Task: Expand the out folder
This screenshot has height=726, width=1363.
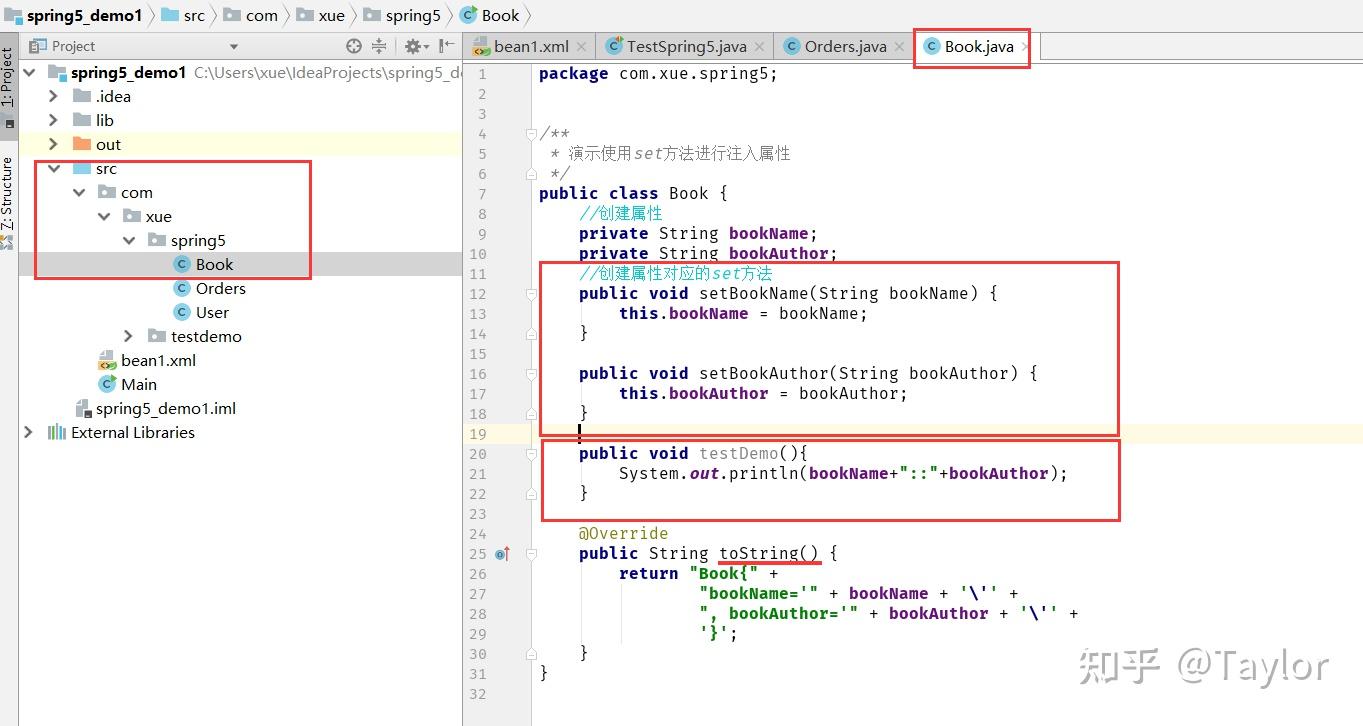Action: coord(54,144)
